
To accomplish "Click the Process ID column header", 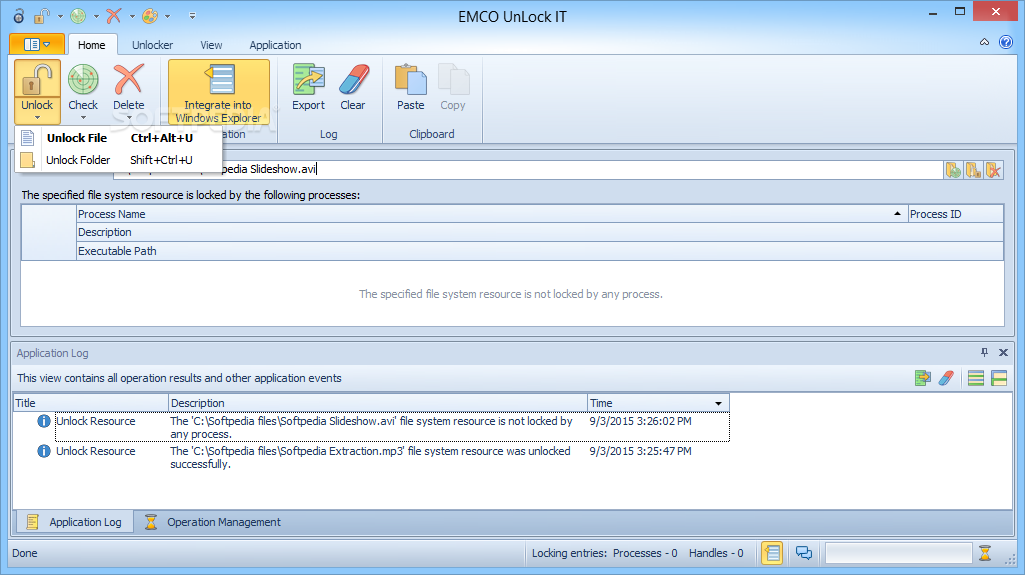I will pos(956,214).
